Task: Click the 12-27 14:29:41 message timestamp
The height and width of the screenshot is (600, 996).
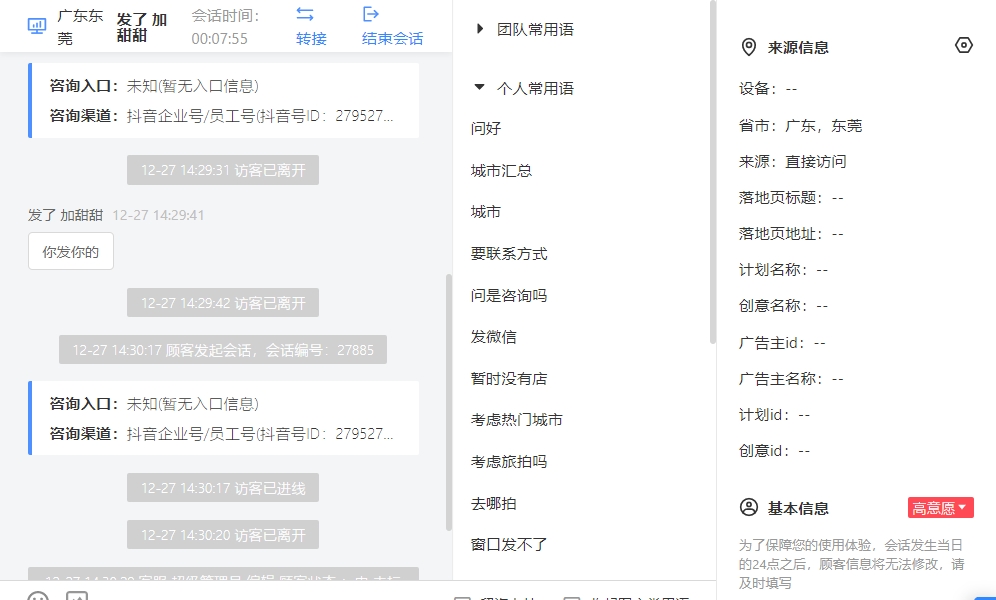Action: tap(158, 215)
